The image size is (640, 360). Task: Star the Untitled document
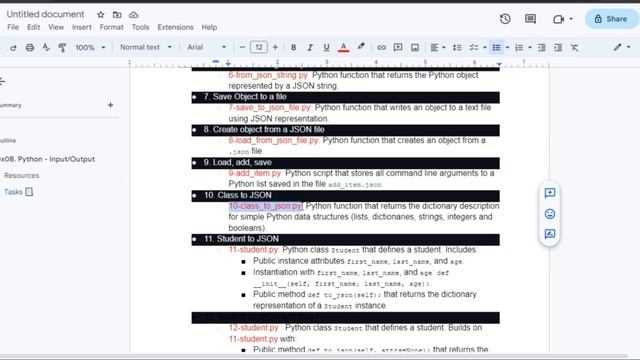(100, 15)
